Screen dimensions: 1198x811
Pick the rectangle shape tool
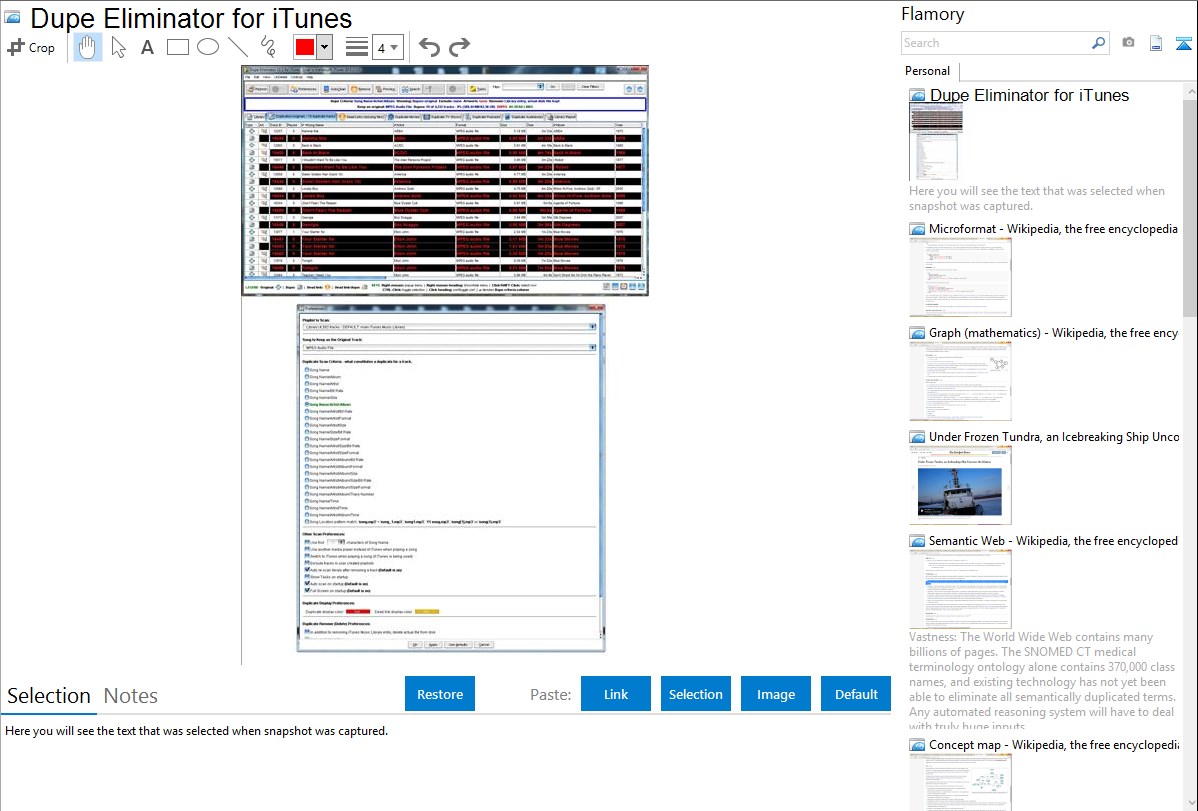tap(177, 47)
